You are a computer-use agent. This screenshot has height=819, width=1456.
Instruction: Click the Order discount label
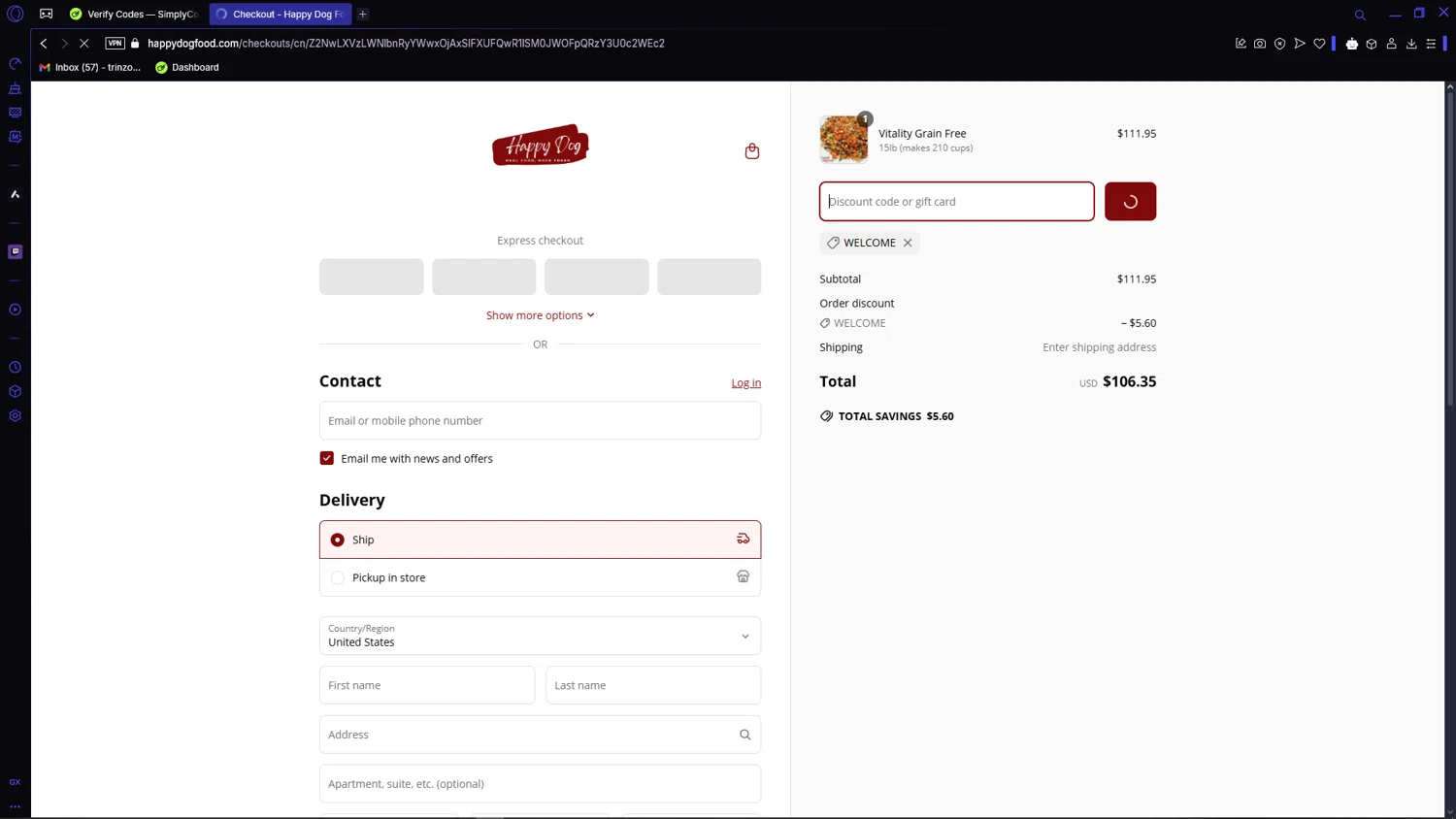(857, 304)
